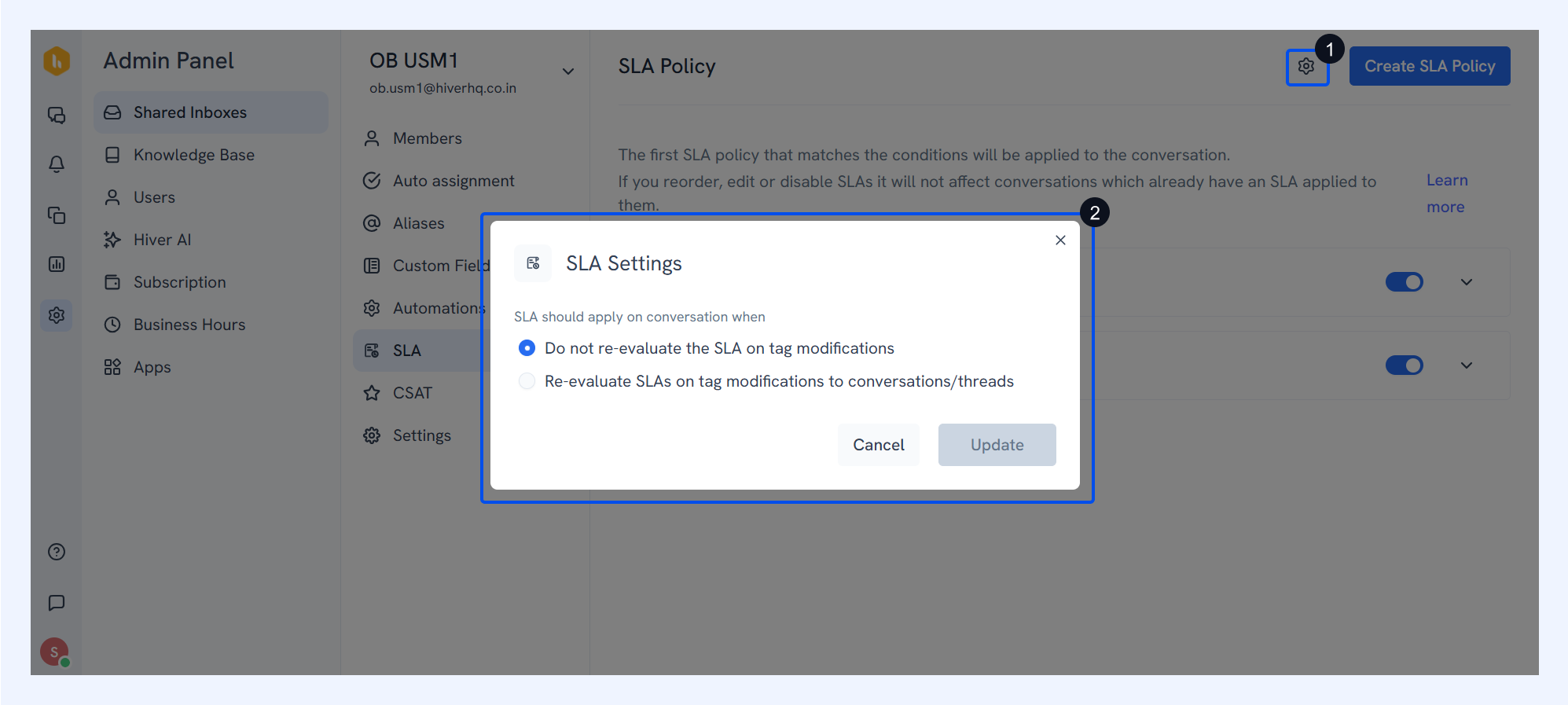Viewport: 1568px width, 705px height.
Task: Open SLA settings gear icon
Action: [x=1306, y=67]
